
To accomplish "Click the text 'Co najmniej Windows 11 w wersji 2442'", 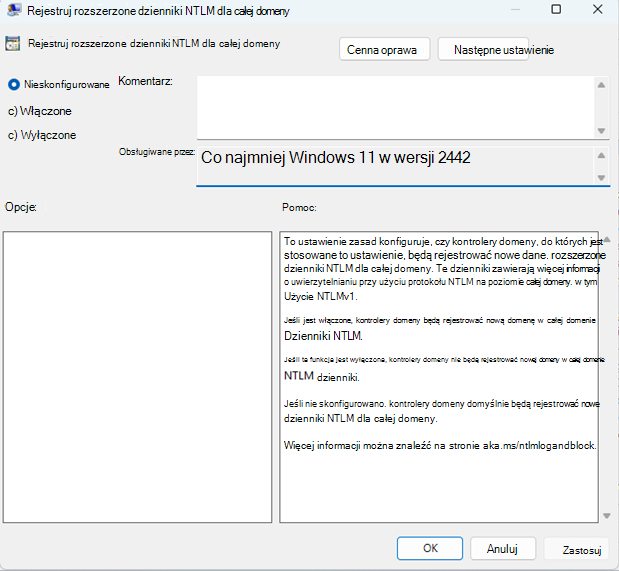I will 336,158.
